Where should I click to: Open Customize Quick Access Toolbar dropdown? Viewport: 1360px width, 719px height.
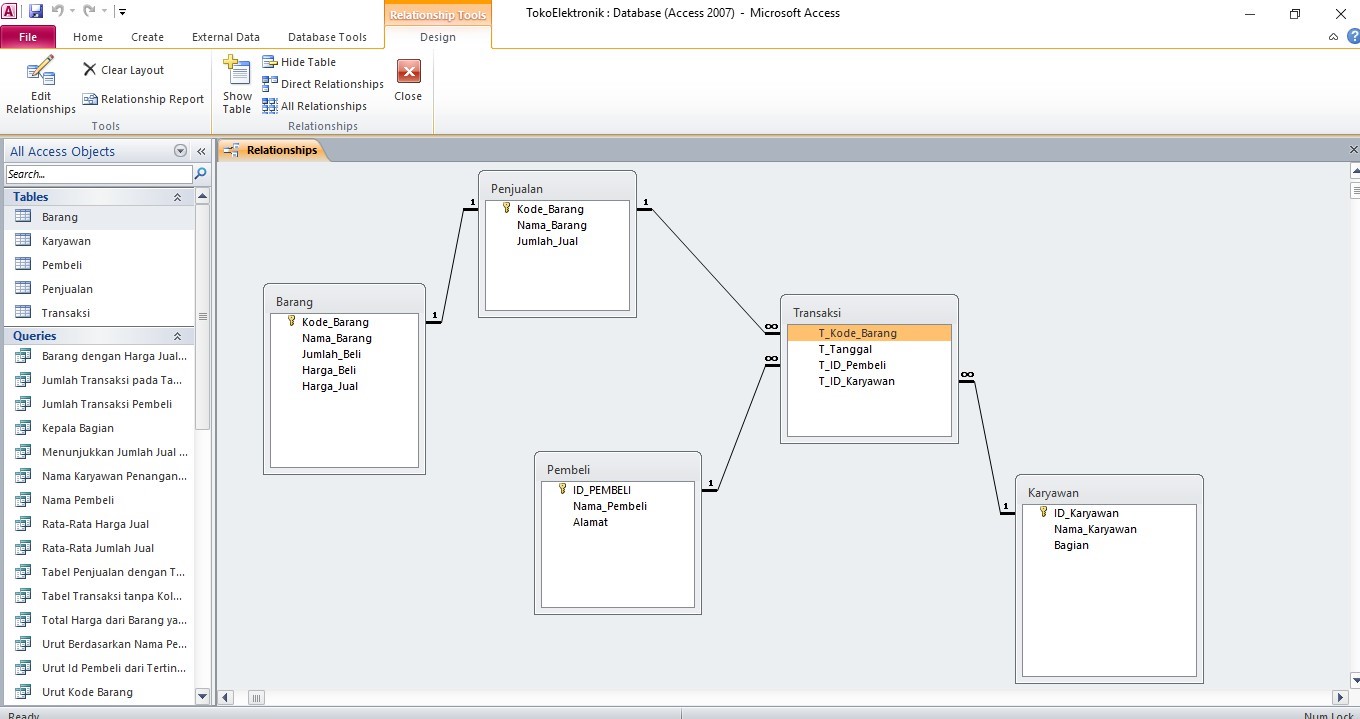click(122, 12)
